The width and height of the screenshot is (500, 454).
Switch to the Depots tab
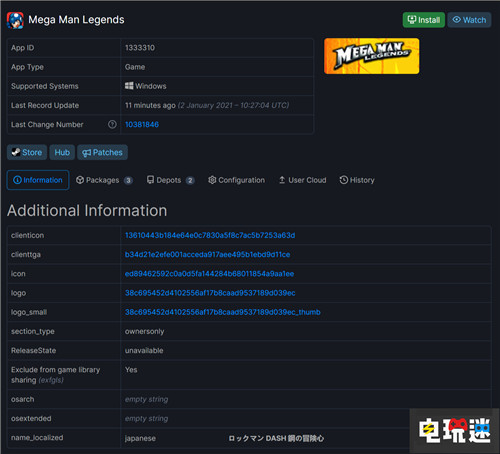pyautogui.click(x=170, y=180)
